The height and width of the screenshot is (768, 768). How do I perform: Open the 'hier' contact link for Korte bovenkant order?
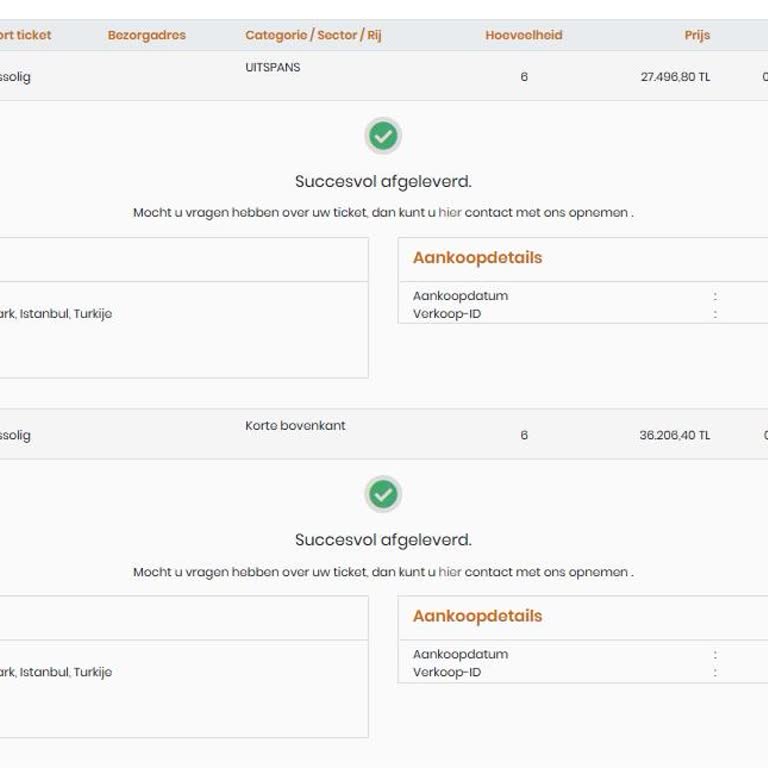(x=450, y=572)
